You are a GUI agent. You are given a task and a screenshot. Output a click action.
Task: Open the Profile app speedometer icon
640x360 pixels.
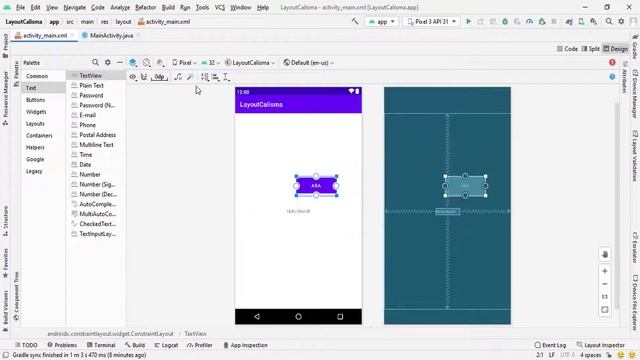[x=529, y=22]
